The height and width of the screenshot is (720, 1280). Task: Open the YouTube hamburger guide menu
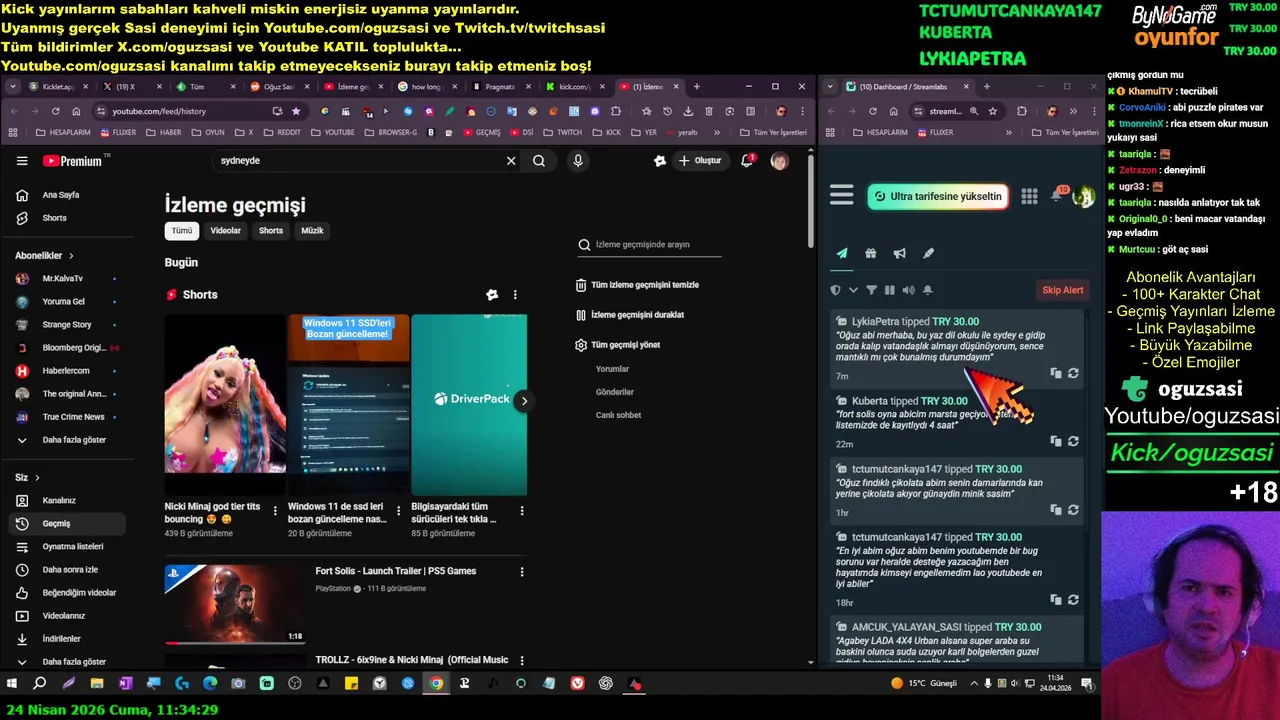point(22,160)
